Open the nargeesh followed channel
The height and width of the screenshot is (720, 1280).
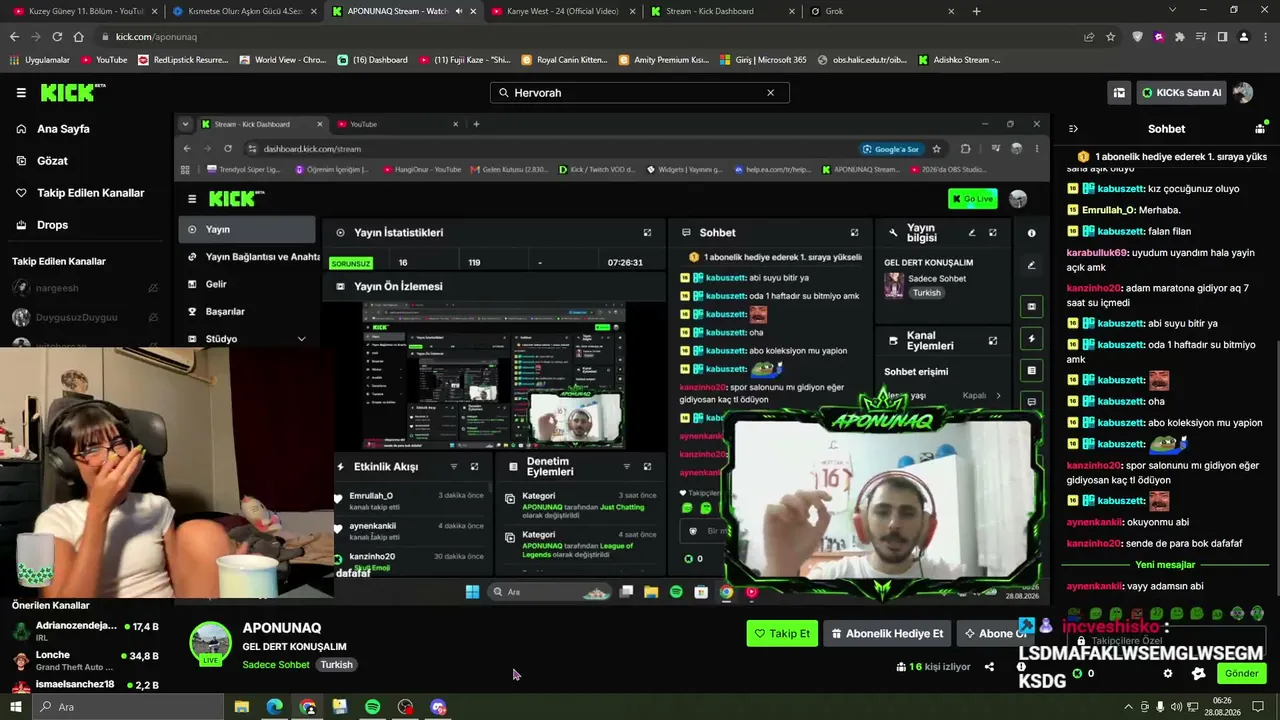84,288
